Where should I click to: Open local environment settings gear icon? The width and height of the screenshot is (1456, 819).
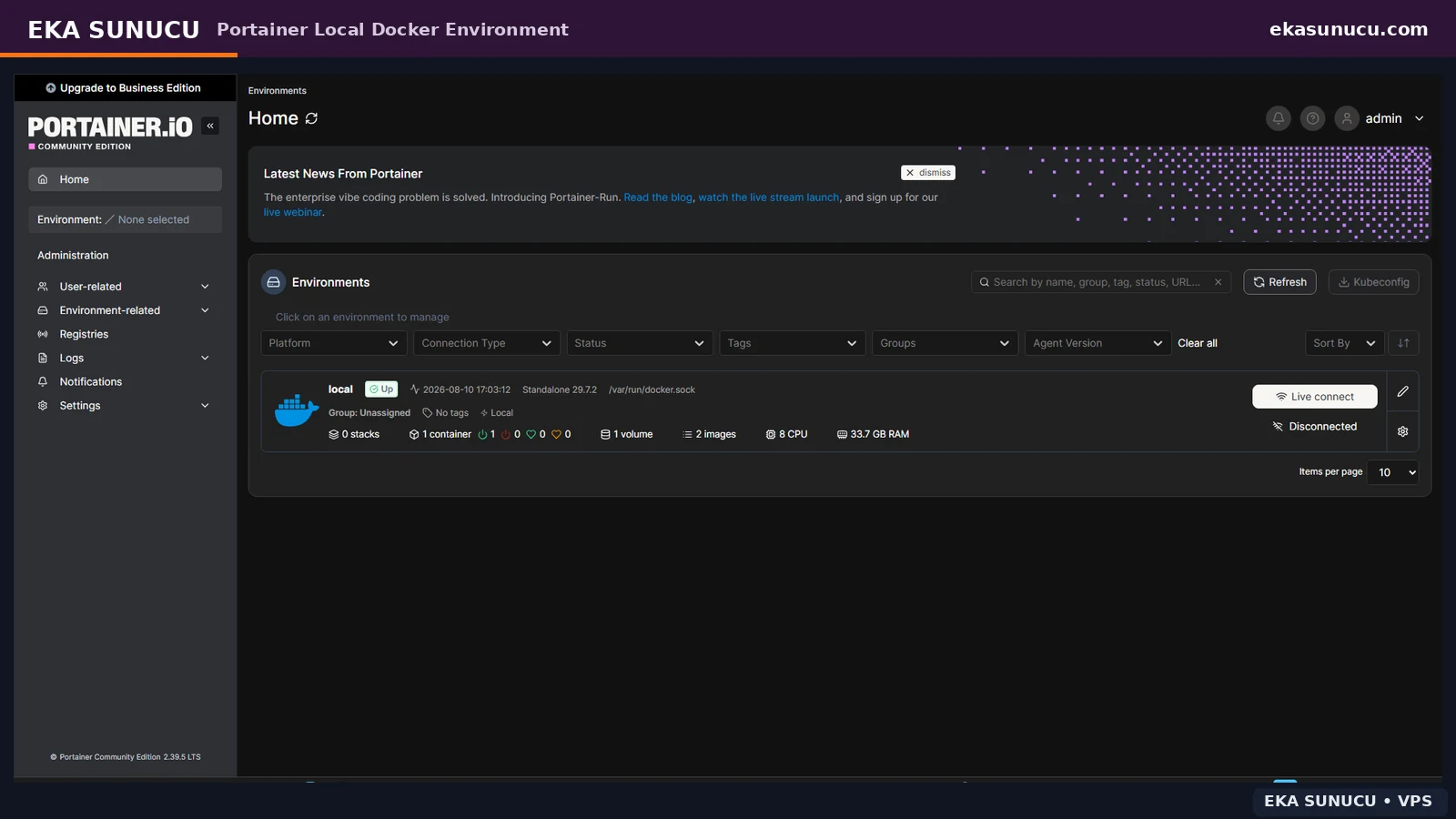tap(1403, 431)
